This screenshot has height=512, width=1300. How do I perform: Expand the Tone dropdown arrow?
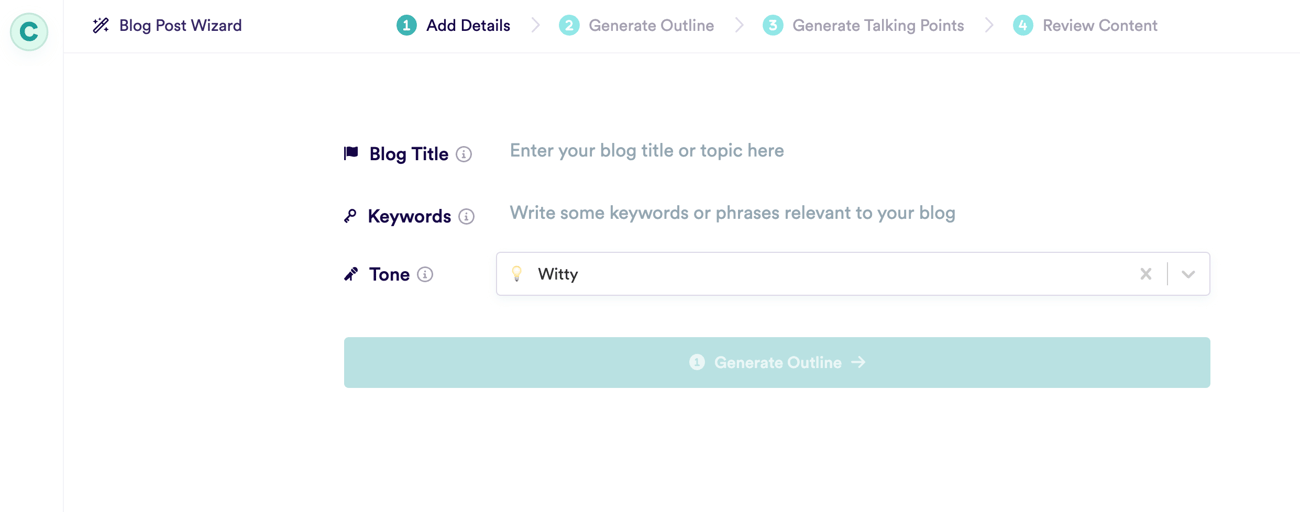coord(1188,274)
